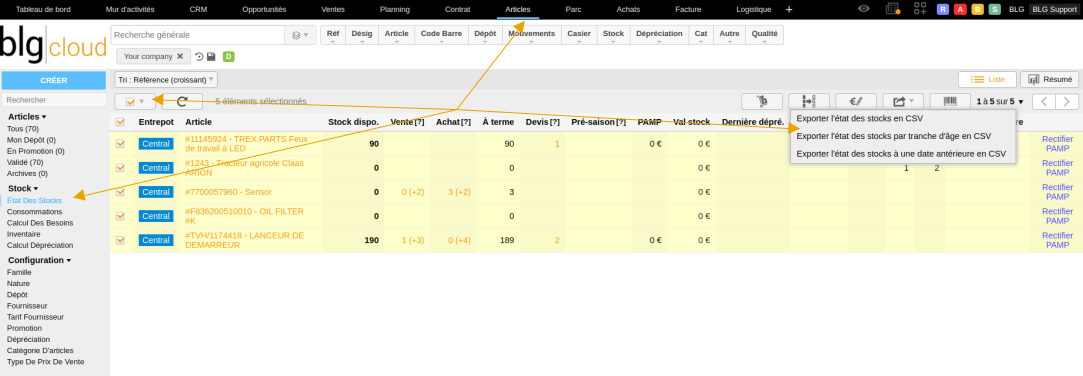Click Central depot badge on Sensor row
Viewport: 1083px width, 376px height.
coord(156,192)
